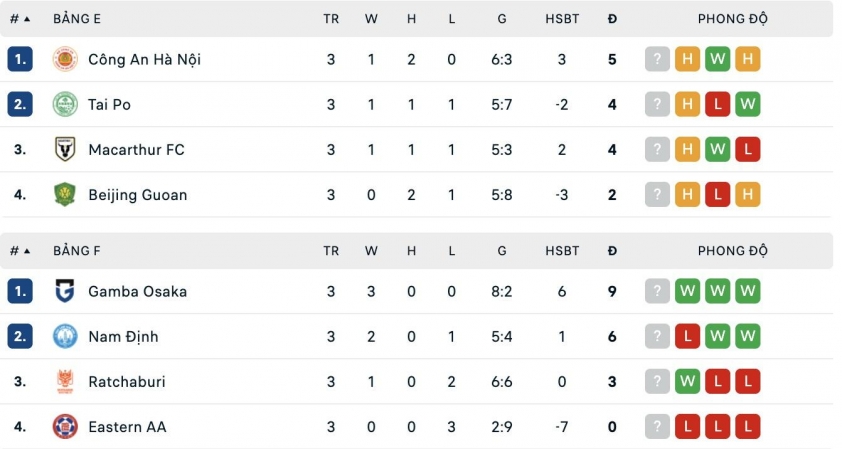Click the Công An Hà Nội club logo
Screen dimensions: 842x449
65,59
